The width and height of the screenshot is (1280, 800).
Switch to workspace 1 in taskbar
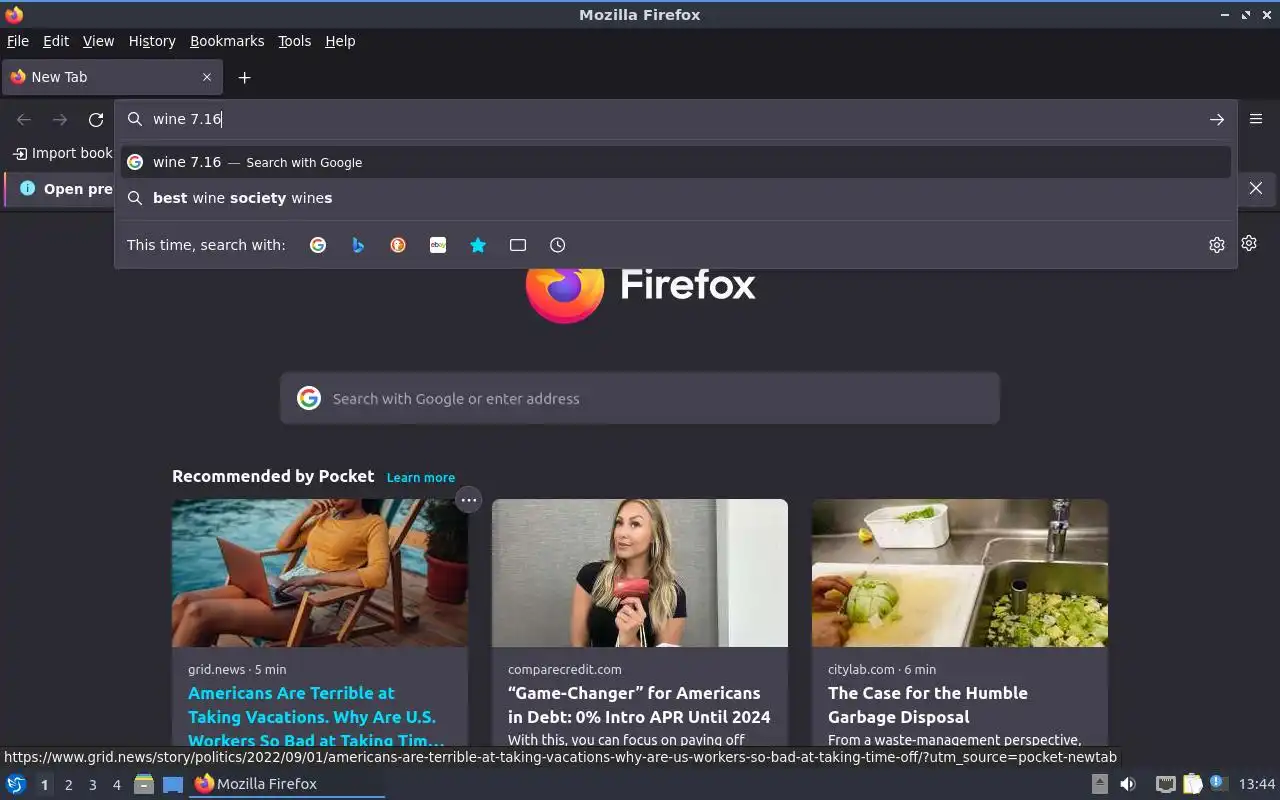44,785
